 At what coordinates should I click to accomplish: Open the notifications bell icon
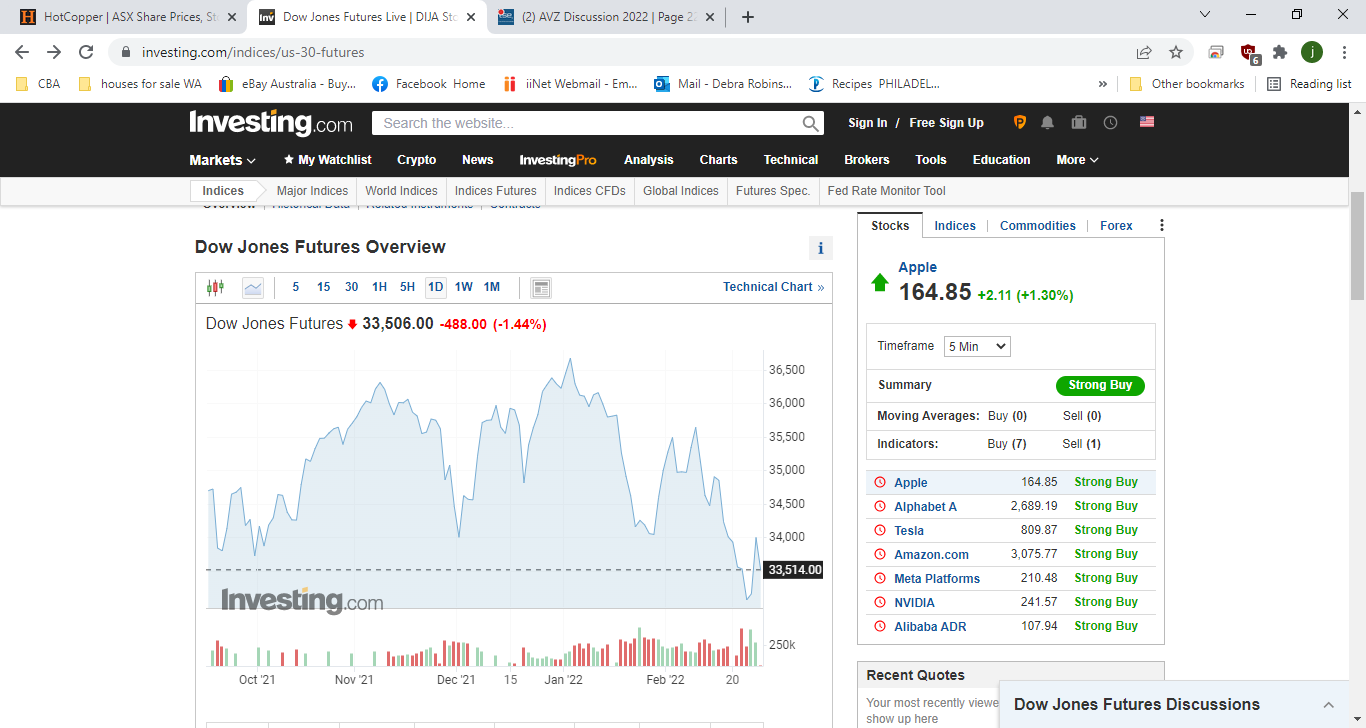(1047, 122)
